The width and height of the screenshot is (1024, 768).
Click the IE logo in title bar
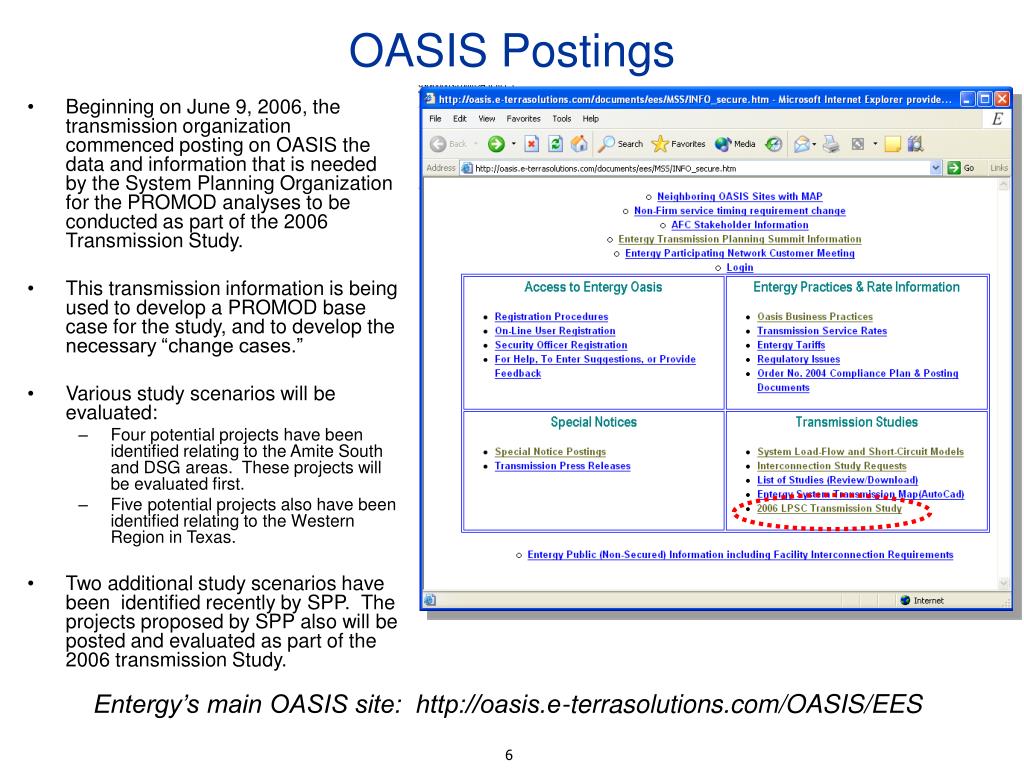(x=430, y=99)
